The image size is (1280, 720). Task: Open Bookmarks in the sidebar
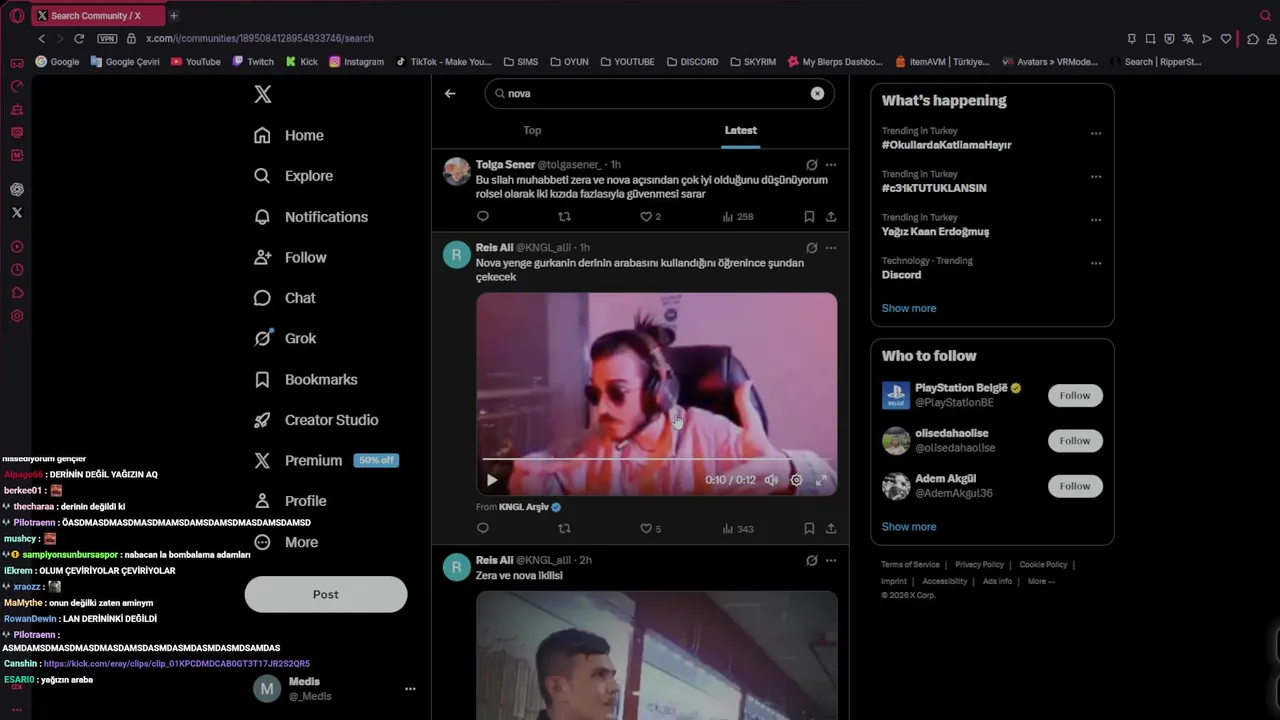(306, 380)
